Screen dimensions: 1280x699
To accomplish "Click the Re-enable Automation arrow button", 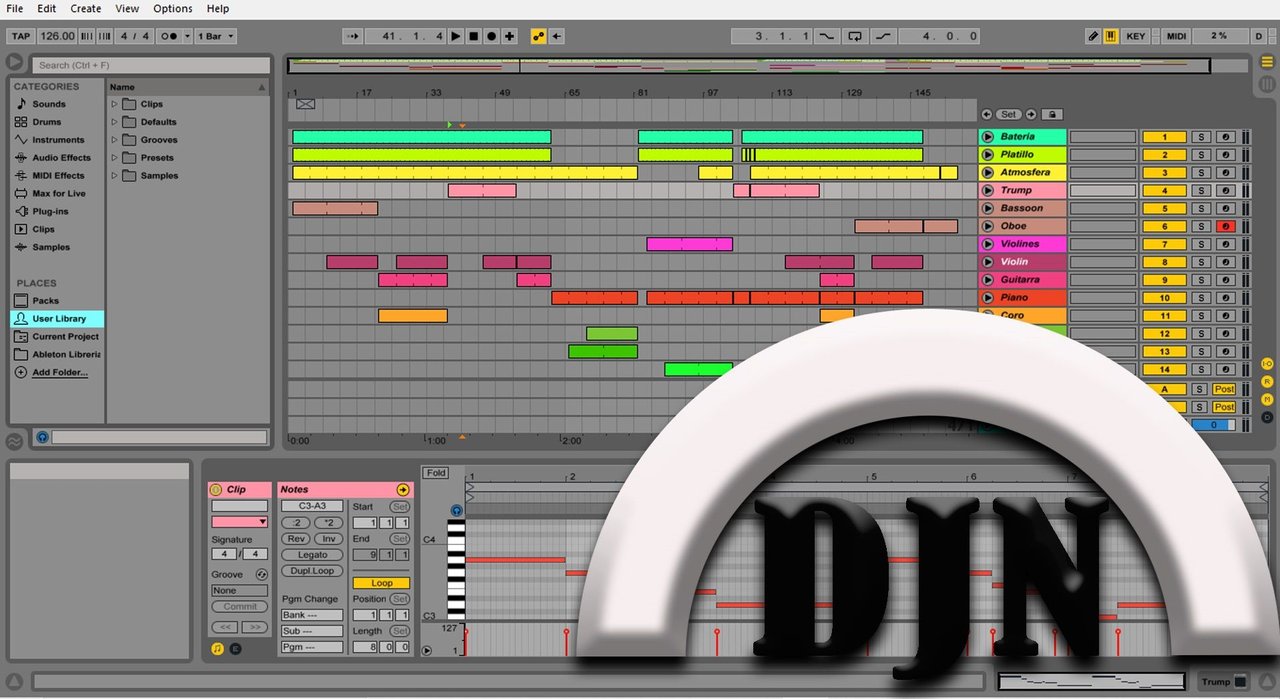I will [557, 36].
